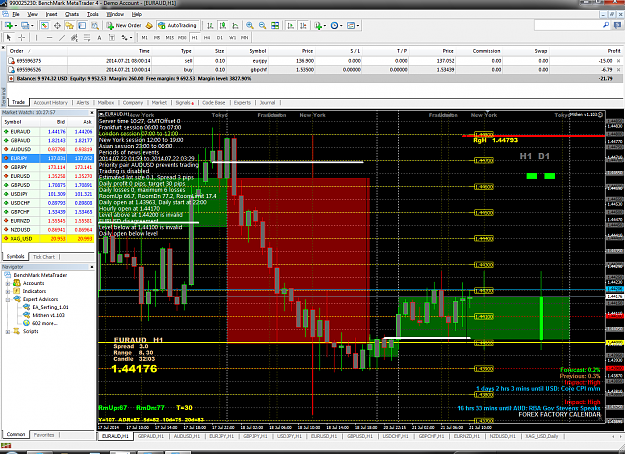Screen dimensions: 625x454
Task: Expand the Scripts node in Navigator
Action: point(8,331)
